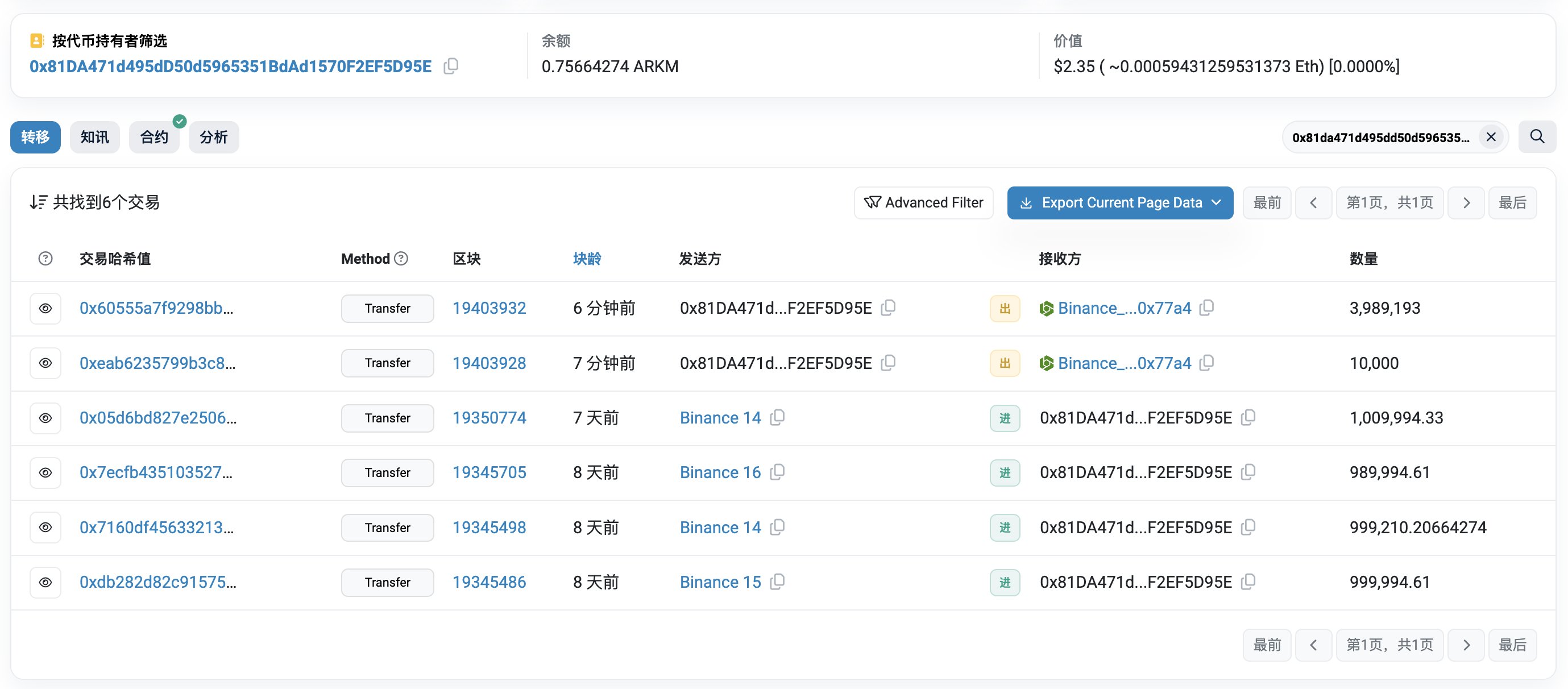This screenshot has width=1568, height=689.
Task: Preview transaction 0x05d6bd827e2506 eye icon
Action: tap(45, 418)
